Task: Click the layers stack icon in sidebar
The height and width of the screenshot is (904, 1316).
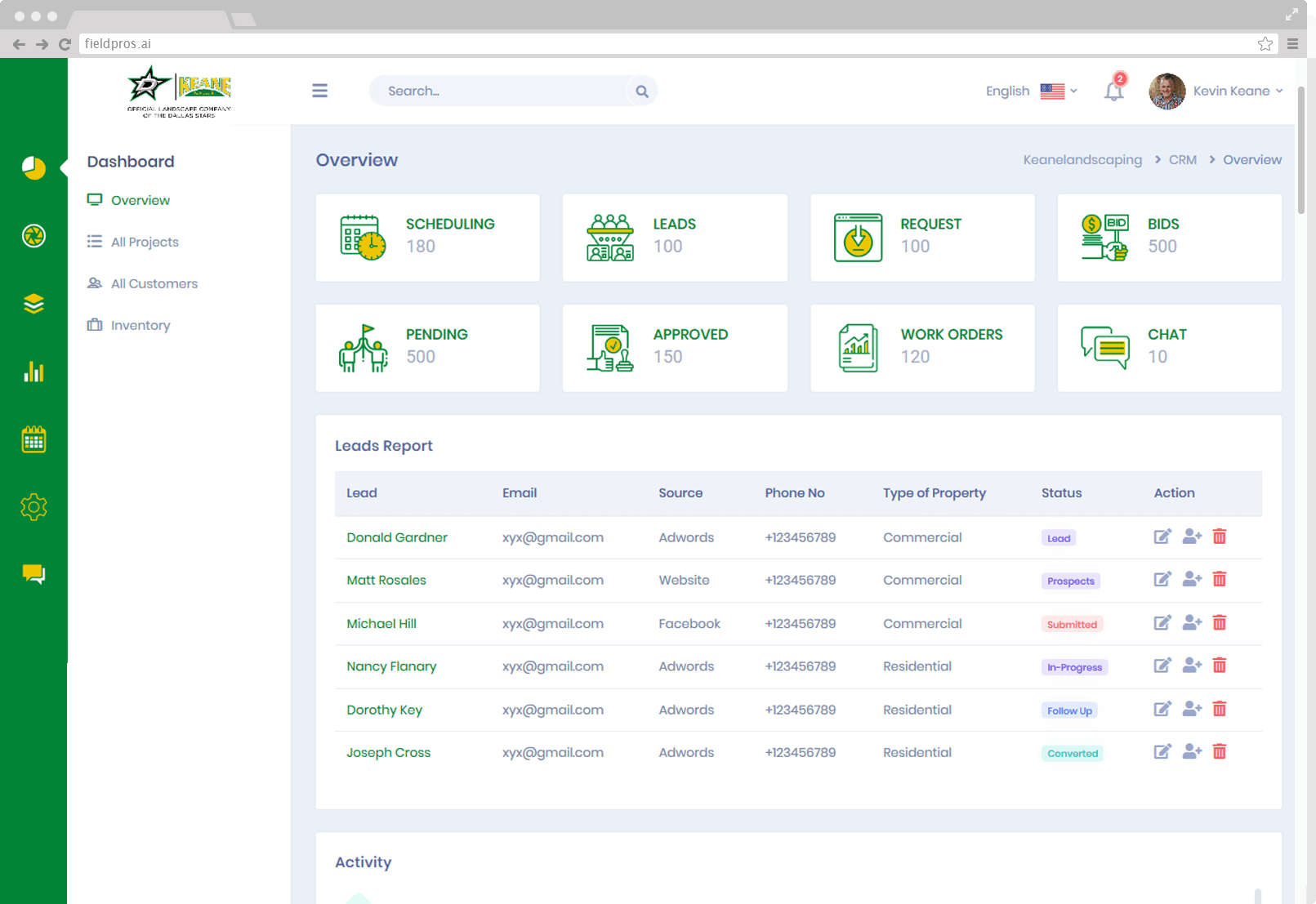Action: [33, 304]
